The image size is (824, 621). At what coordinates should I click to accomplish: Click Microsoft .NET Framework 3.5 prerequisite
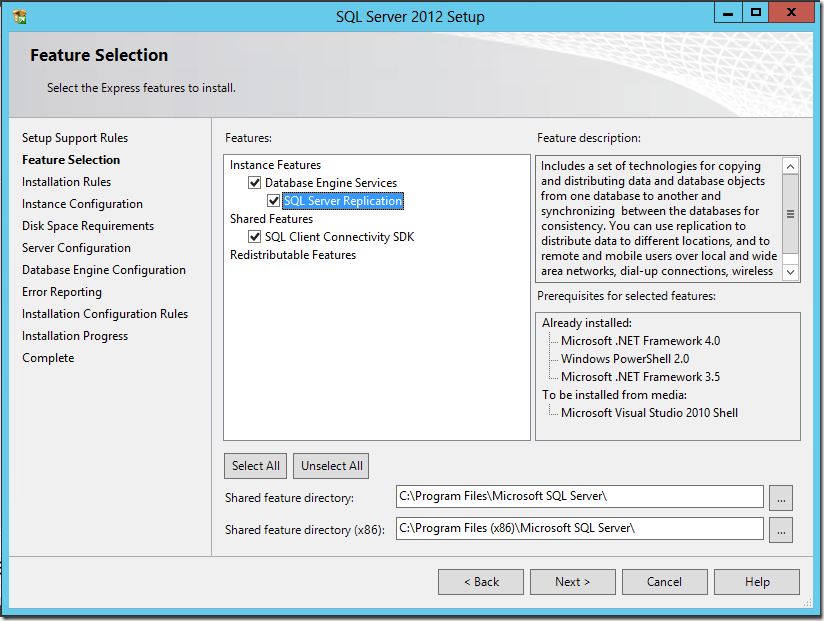pyautogui.click(x=641, y=377)
